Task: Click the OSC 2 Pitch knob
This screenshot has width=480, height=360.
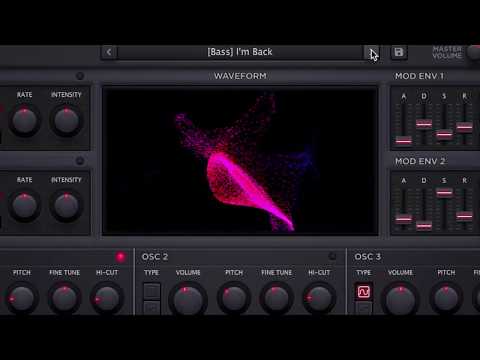Action: [234, 298]
